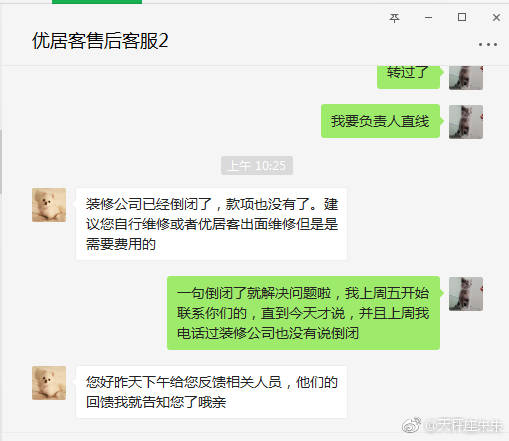This screenshot has width=509, height=441.
Task: Select the white bubble about 装修公司已经倒闭了
Action: 211,224
